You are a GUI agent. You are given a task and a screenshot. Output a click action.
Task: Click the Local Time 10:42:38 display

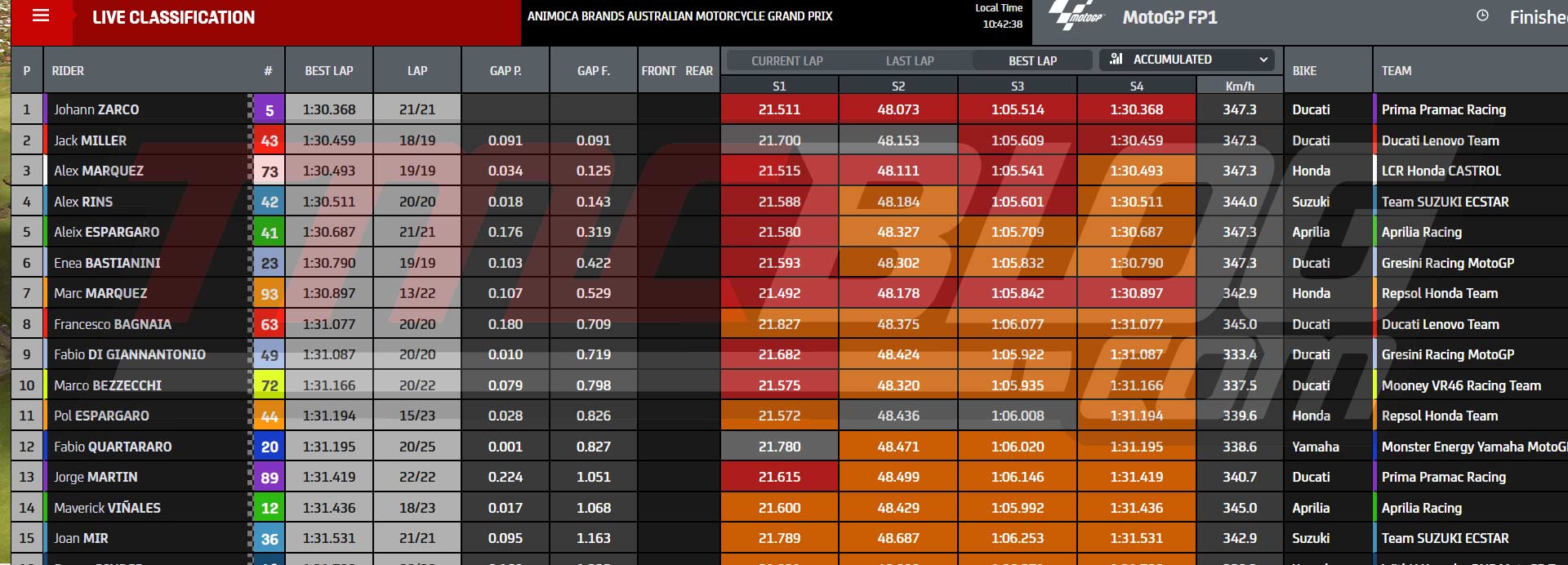pyautogui.click(x=1000, y=16)
